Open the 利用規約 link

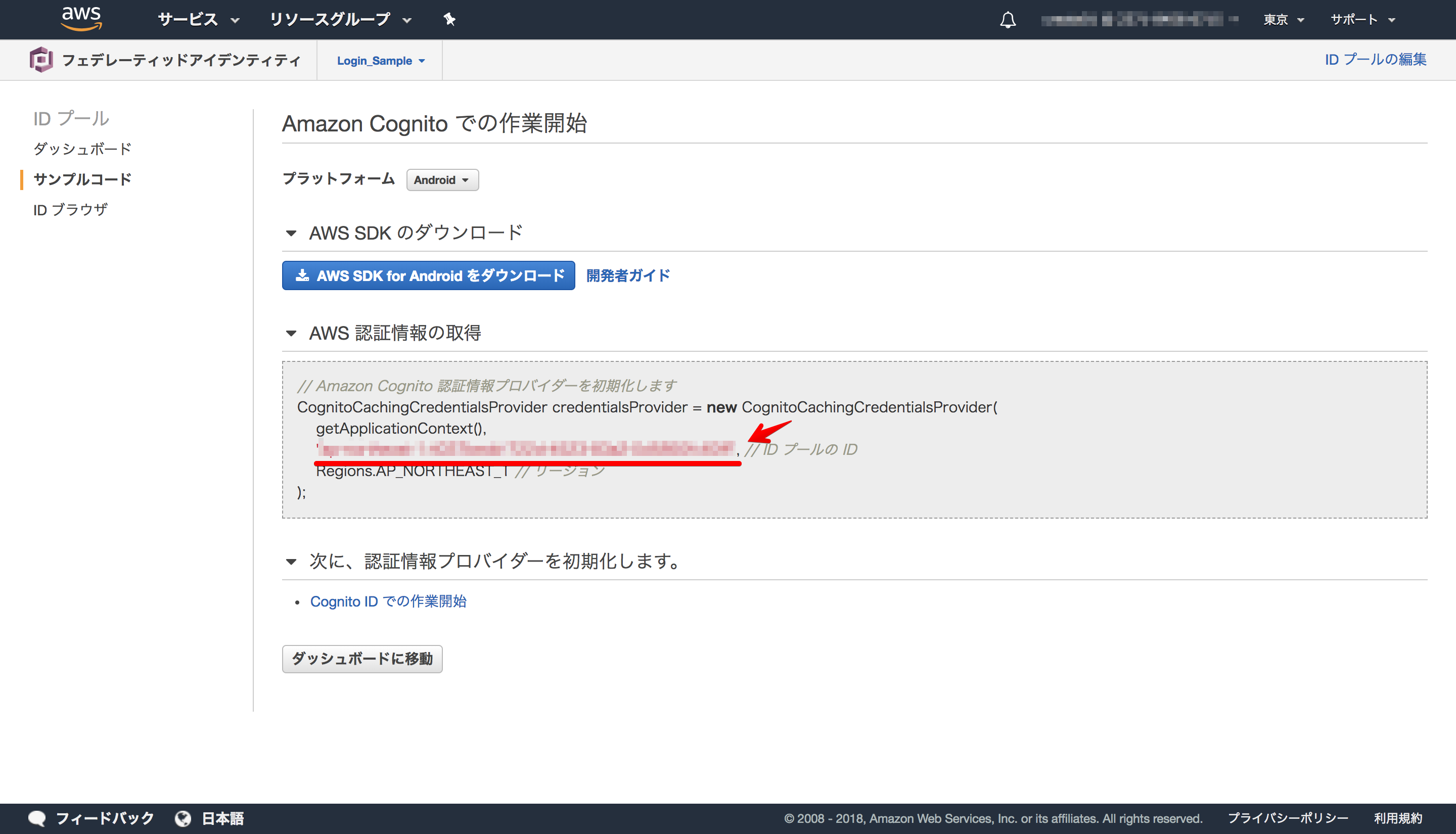click(1397, 818)
